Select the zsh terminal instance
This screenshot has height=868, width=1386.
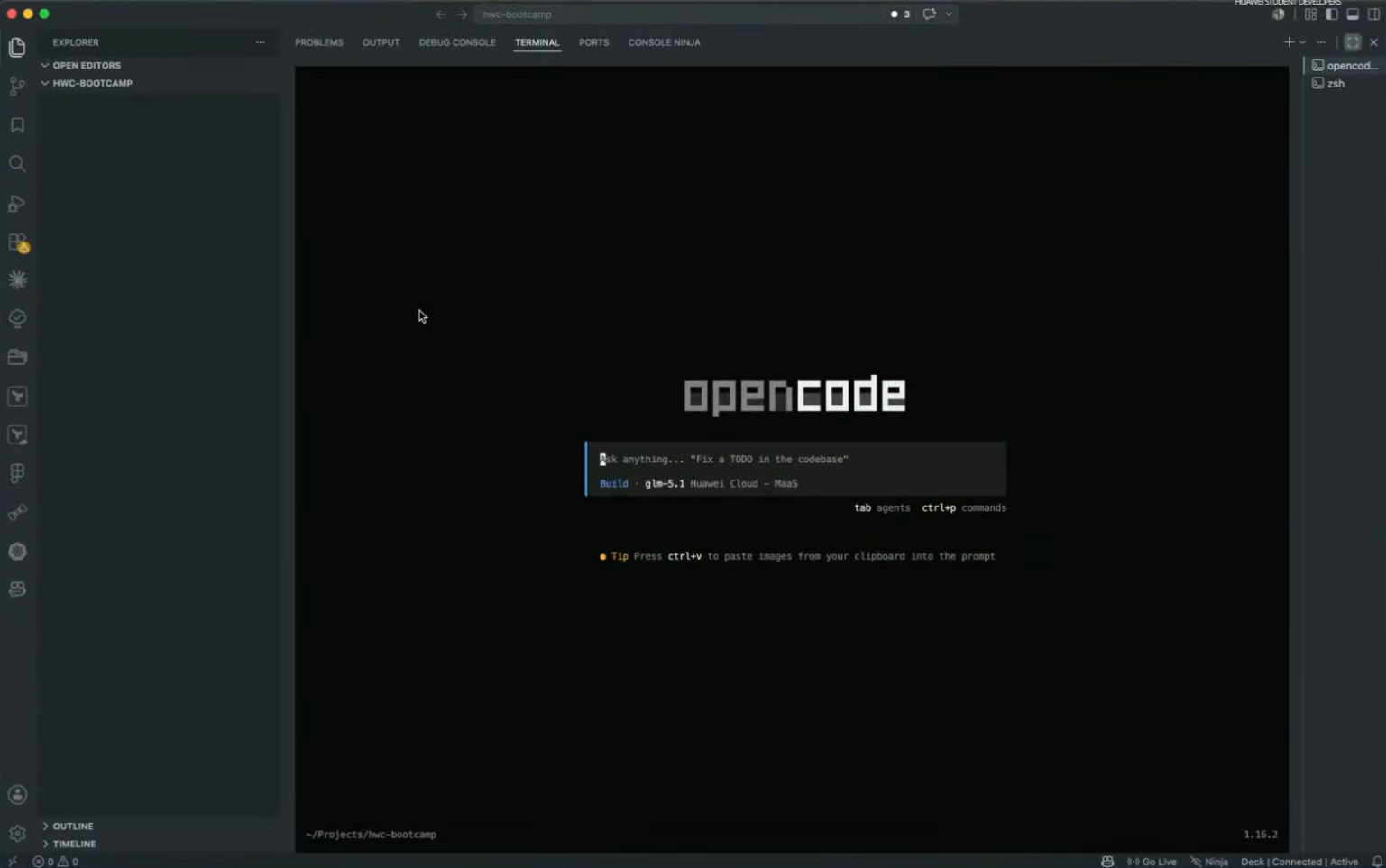click(1345, 83)
